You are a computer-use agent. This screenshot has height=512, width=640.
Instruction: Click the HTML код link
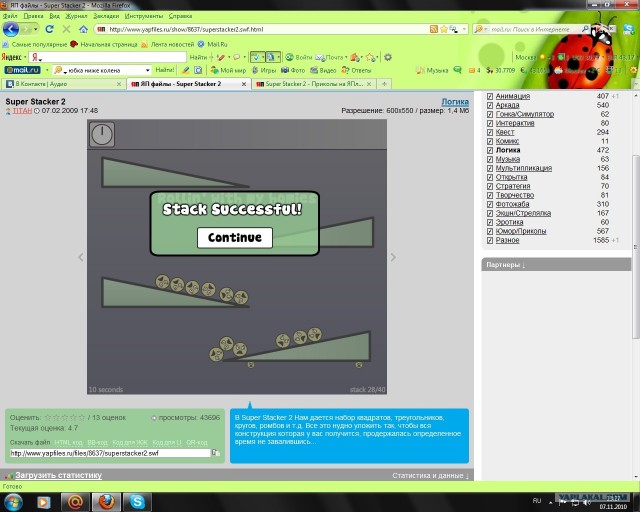click(69, 443)
